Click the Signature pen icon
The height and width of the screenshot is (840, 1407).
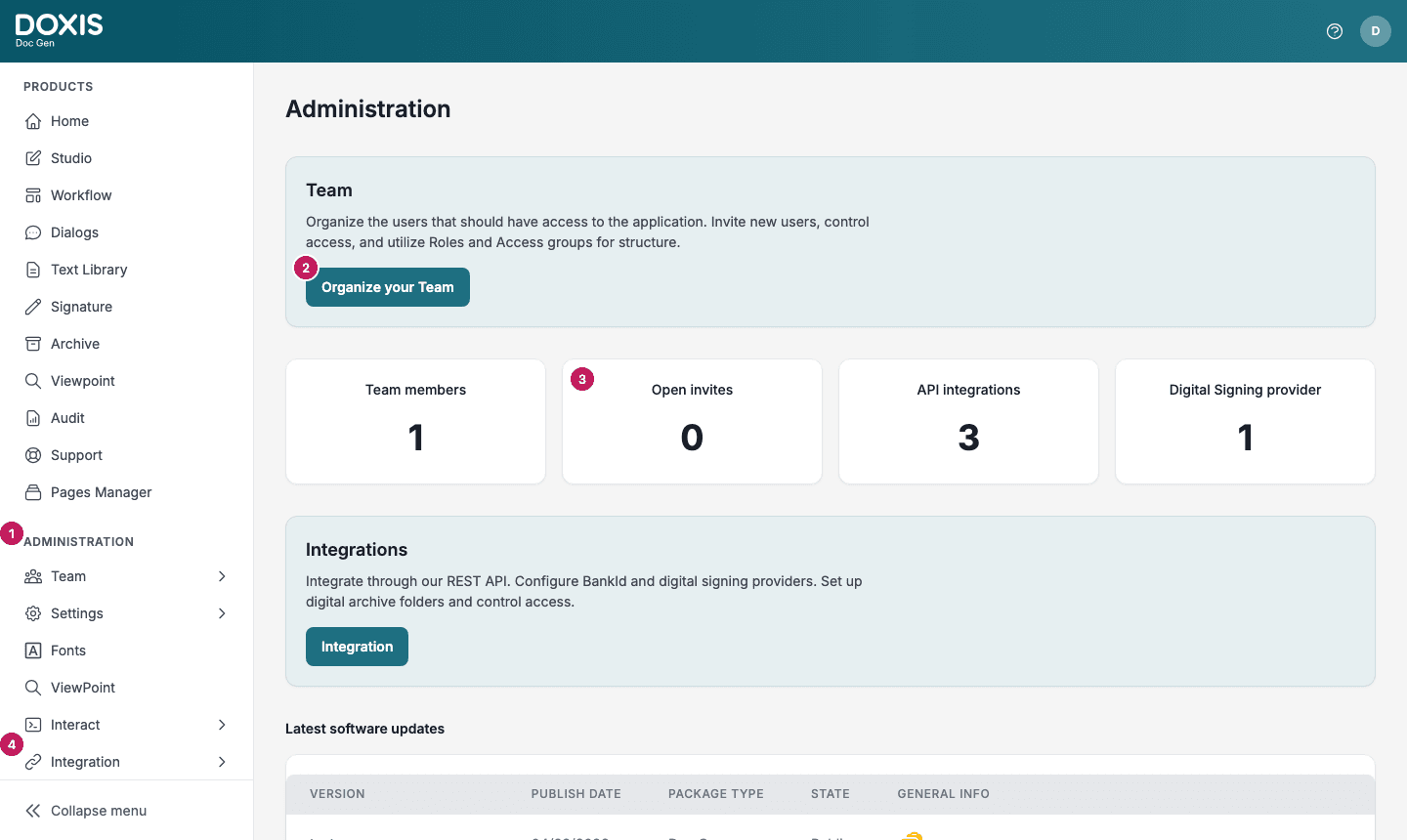[33, 307]
